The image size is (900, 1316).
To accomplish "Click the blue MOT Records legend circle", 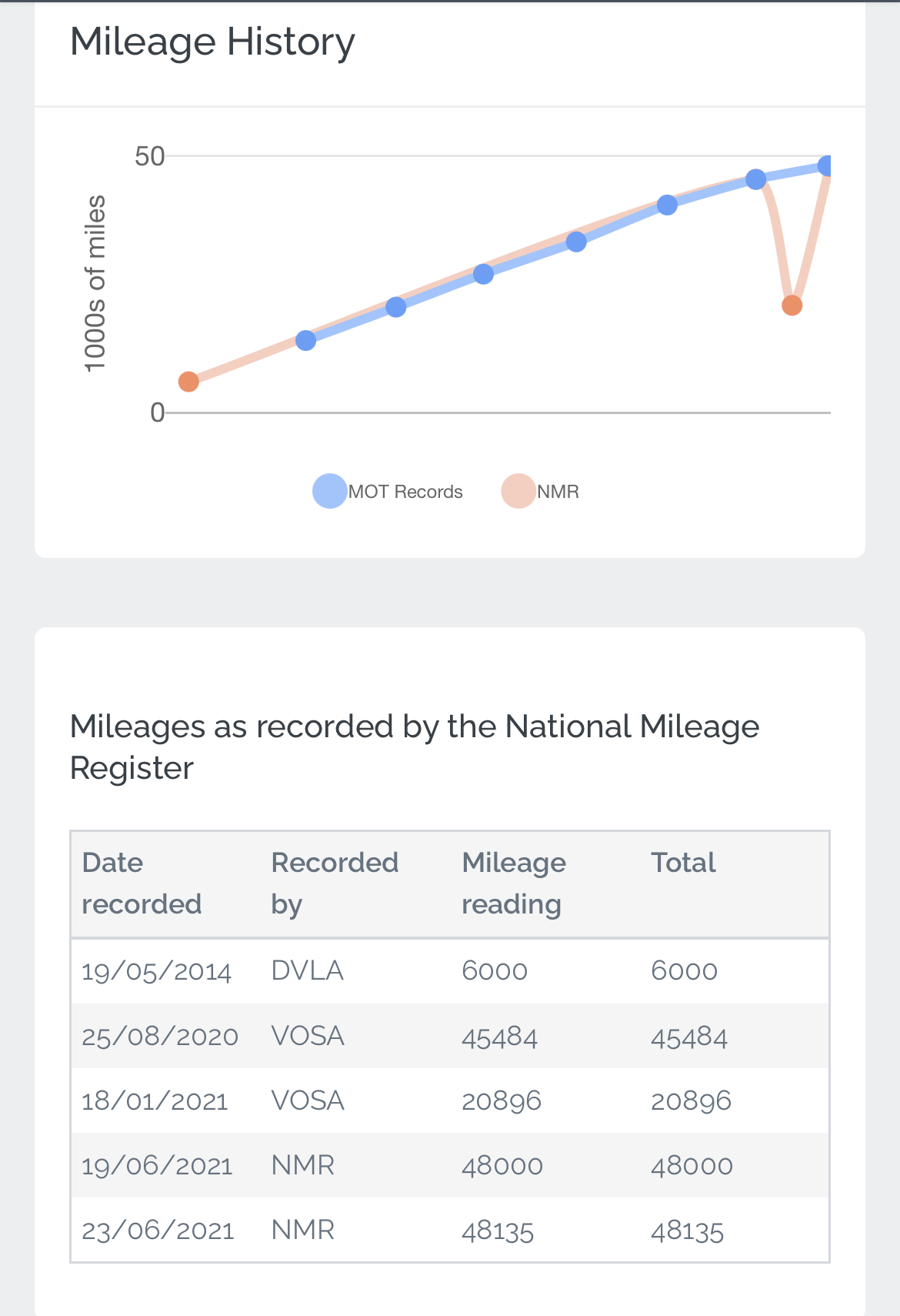I will (329, 491).
